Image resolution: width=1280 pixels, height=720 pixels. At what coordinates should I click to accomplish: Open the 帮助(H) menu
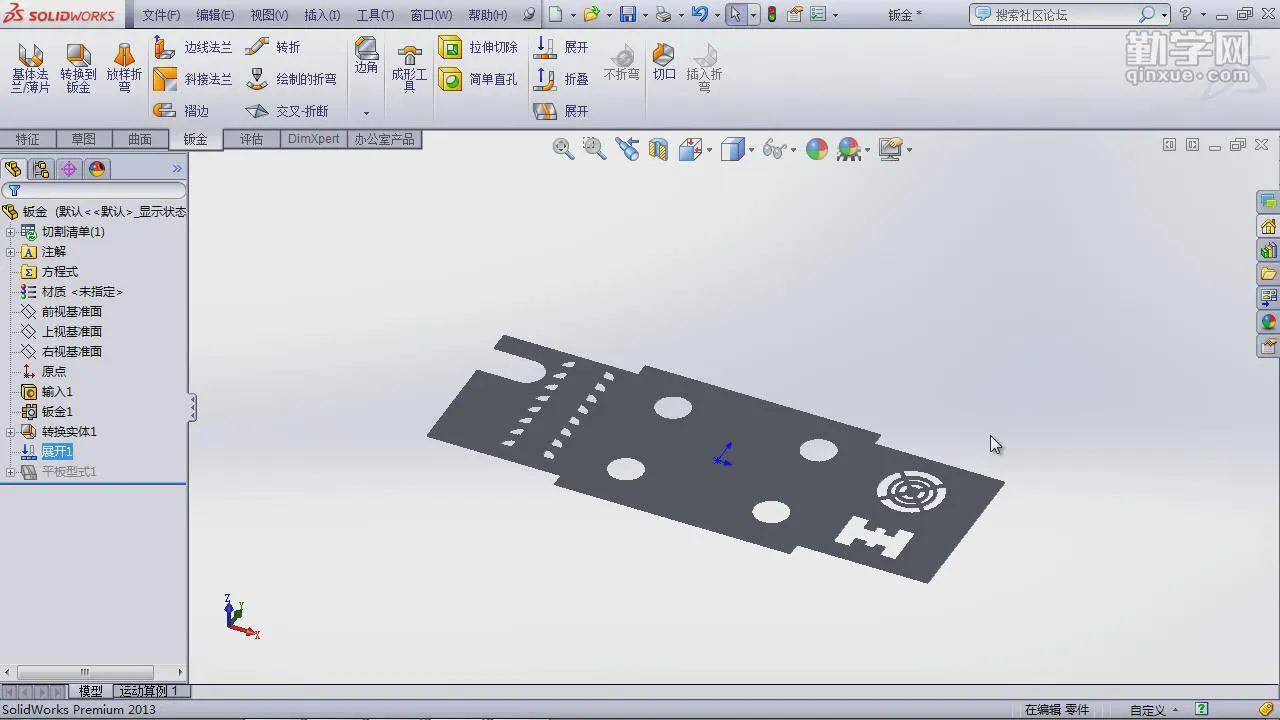click(487, 15)
